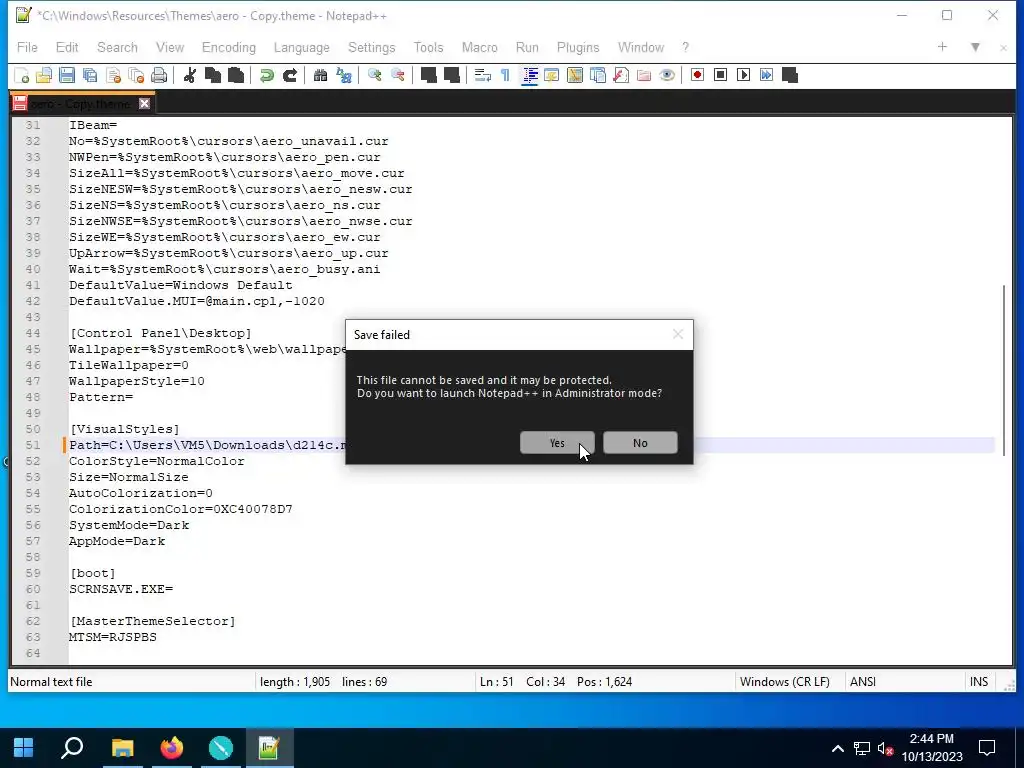
Task: Open the Edit menu
Action: click(x=67, y=48)
